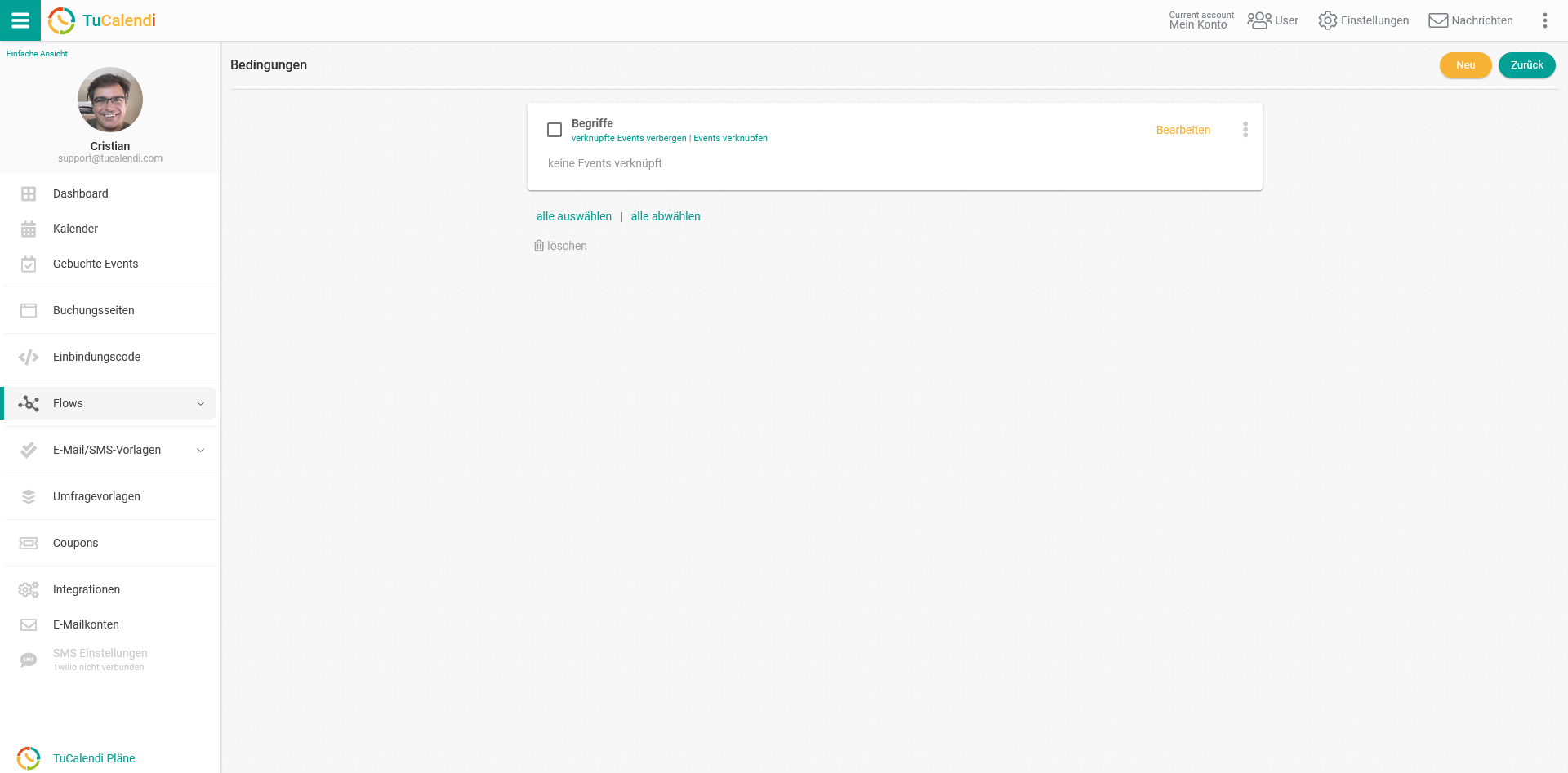Open the hamburger menu in top bar
This screenshot has height=773, width=1568.
(20, 20)
